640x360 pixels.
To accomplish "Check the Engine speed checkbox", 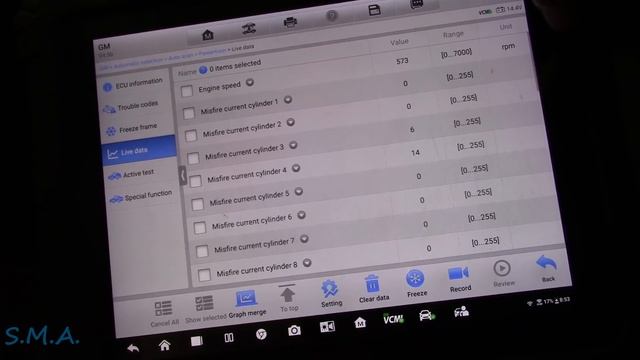I will coord(187,91).
